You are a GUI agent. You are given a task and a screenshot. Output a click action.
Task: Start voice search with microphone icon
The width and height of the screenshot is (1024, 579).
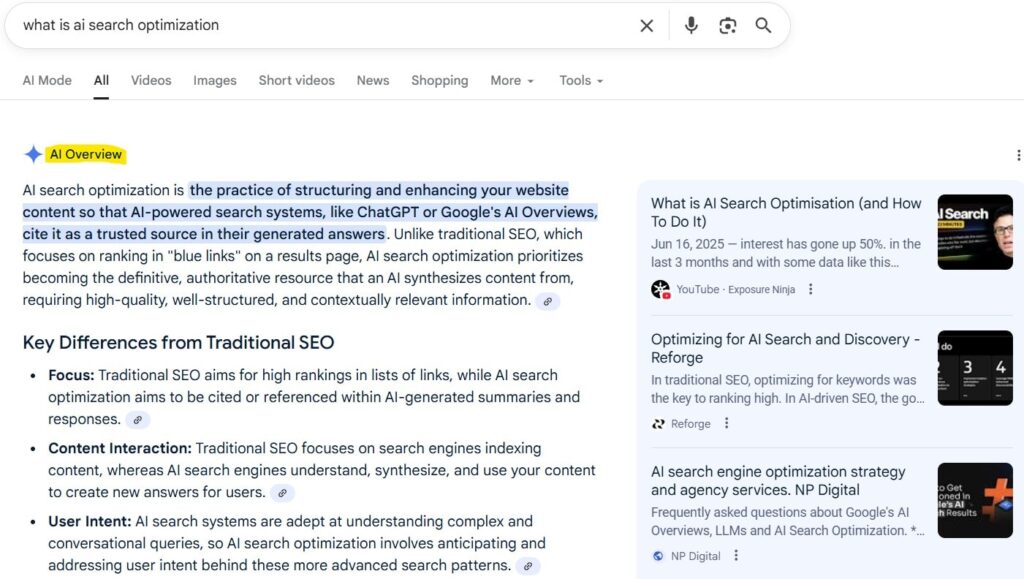(691, 26)
